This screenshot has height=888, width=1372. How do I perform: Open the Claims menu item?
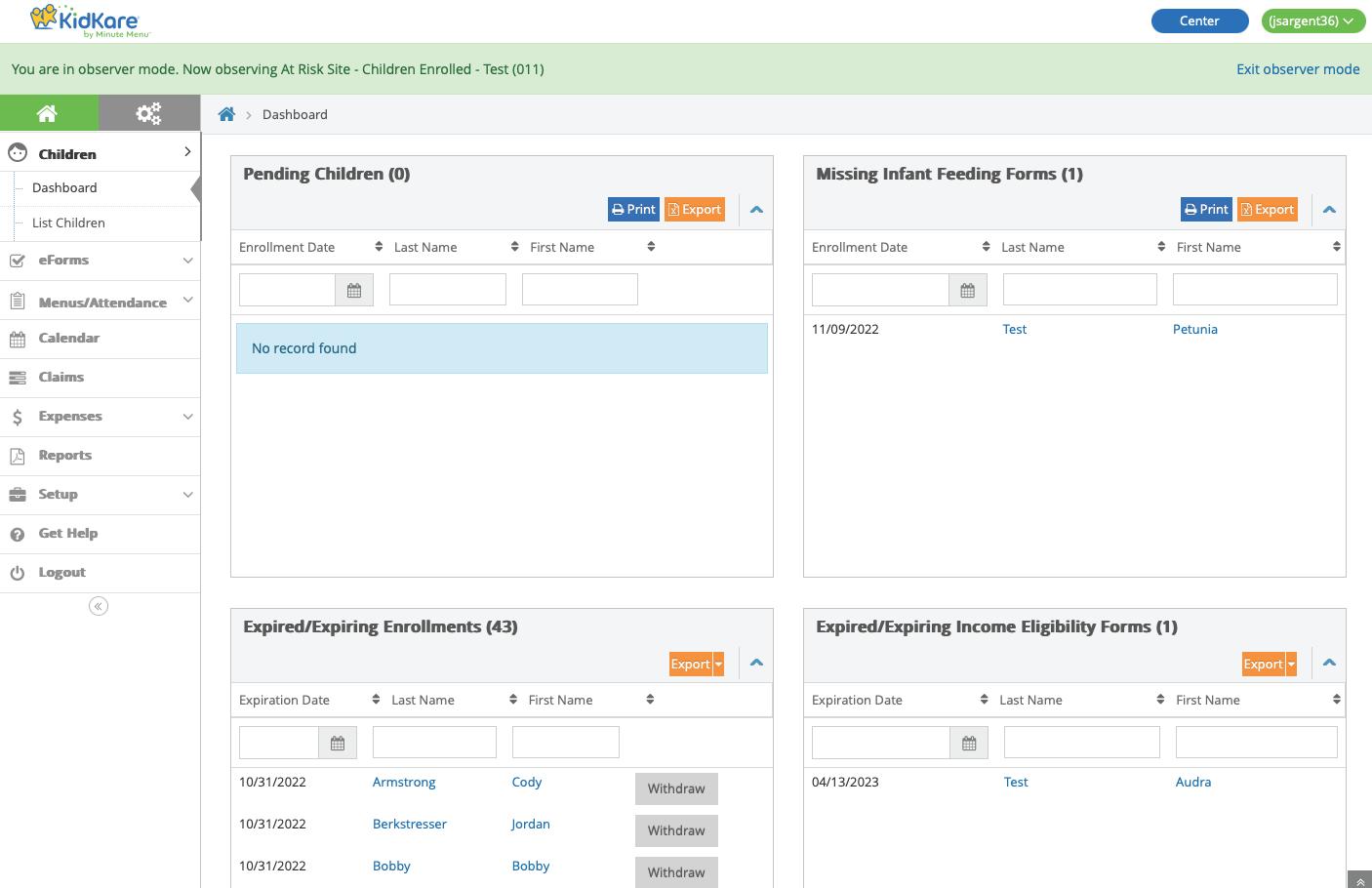point(61,377)
